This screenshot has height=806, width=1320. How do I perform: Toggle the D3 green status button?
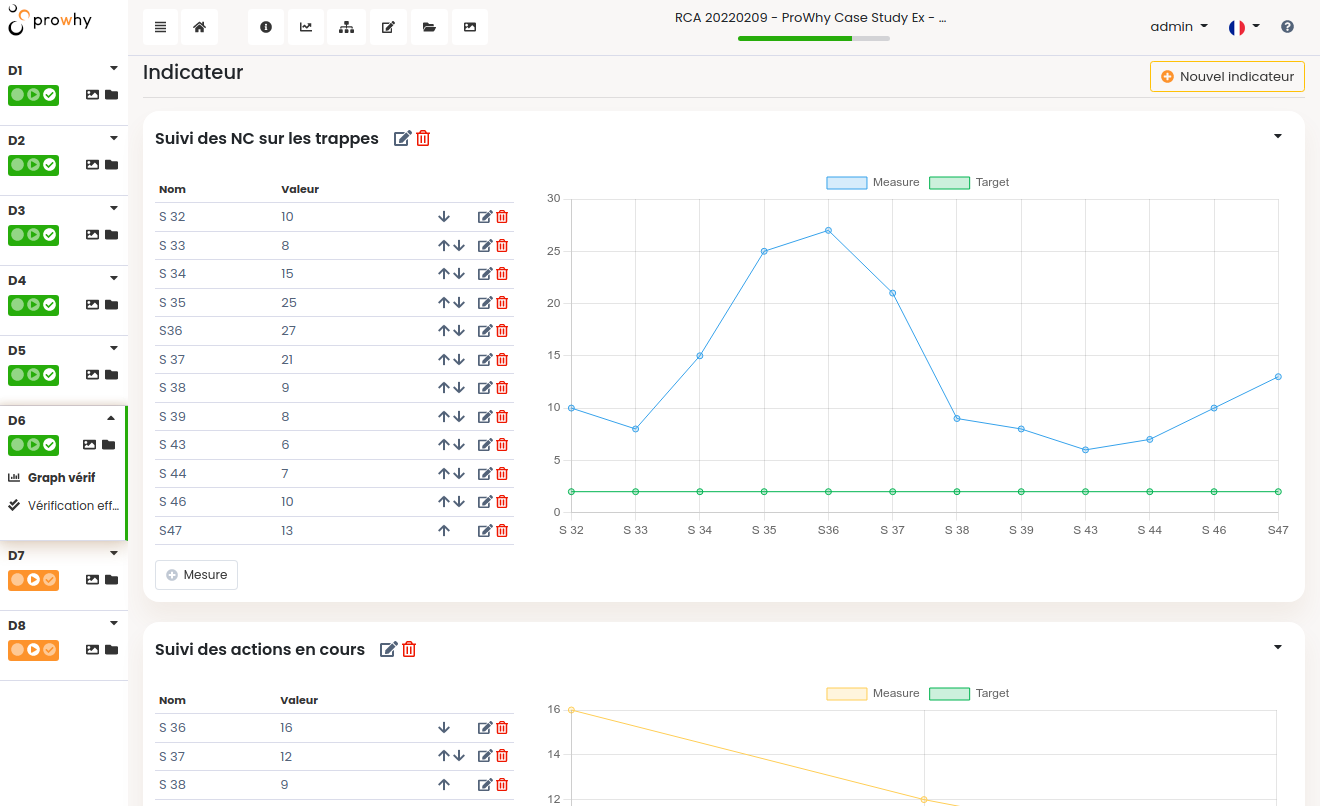(x=33, y=235)
